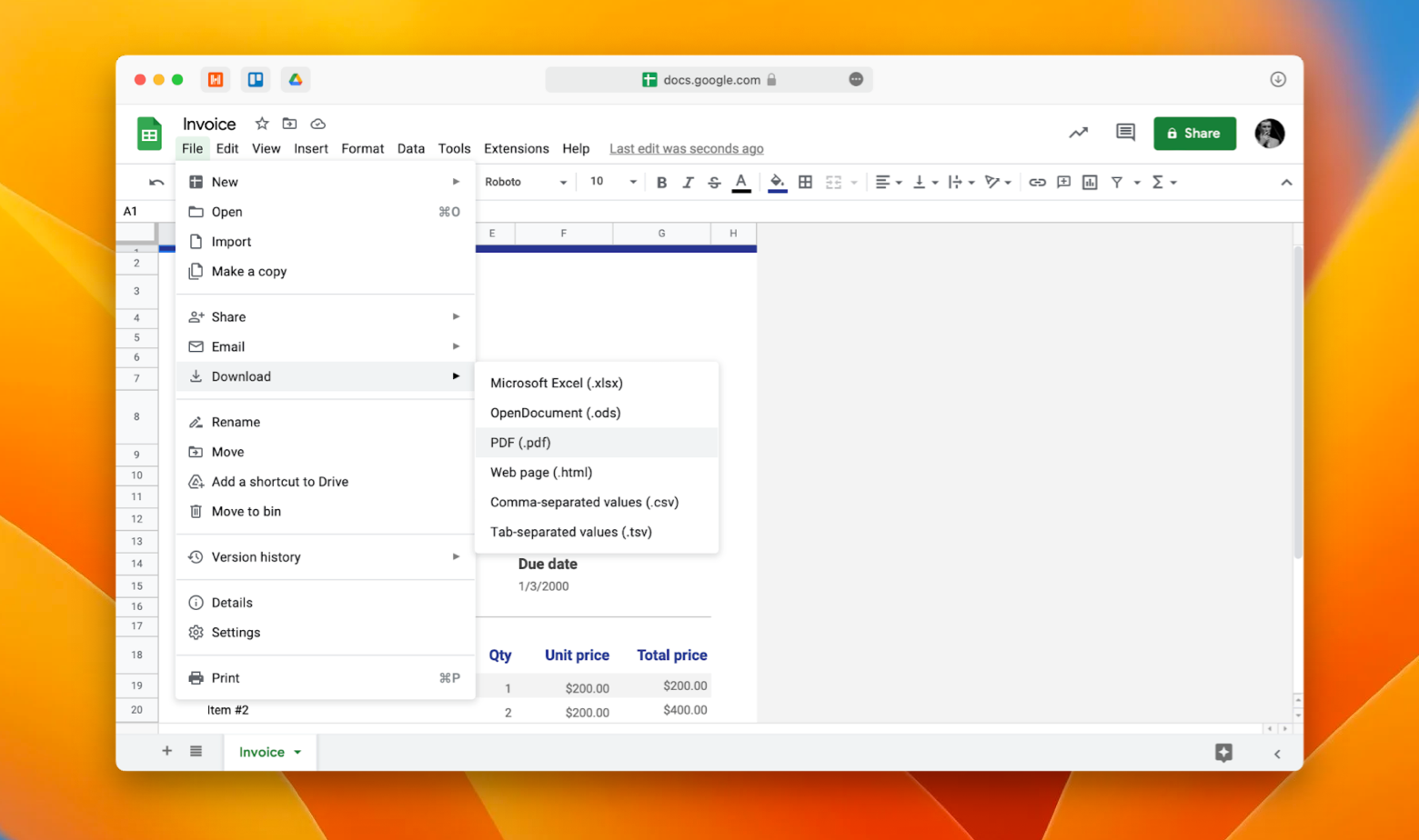The width and height of the screenshot is (1419, 840).
Task: Select the Bold formatting icon
Action: pyautogui.click(x=661, y=182)
